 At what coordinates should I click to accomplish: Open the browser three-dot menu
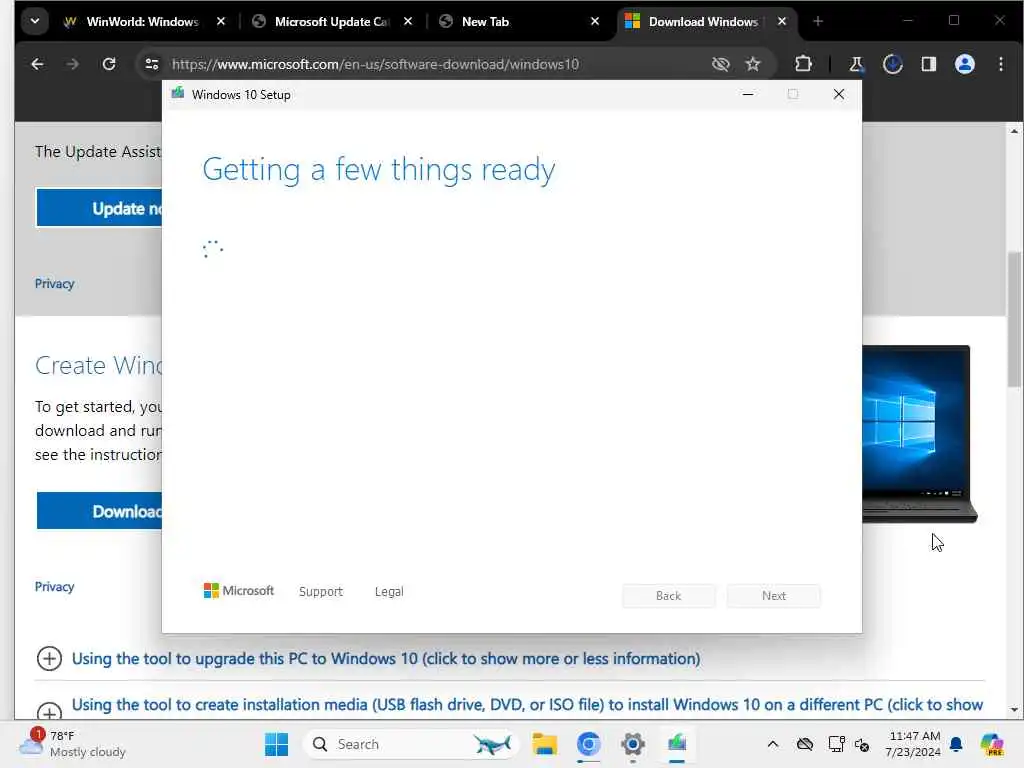[x=1001, y=64]
